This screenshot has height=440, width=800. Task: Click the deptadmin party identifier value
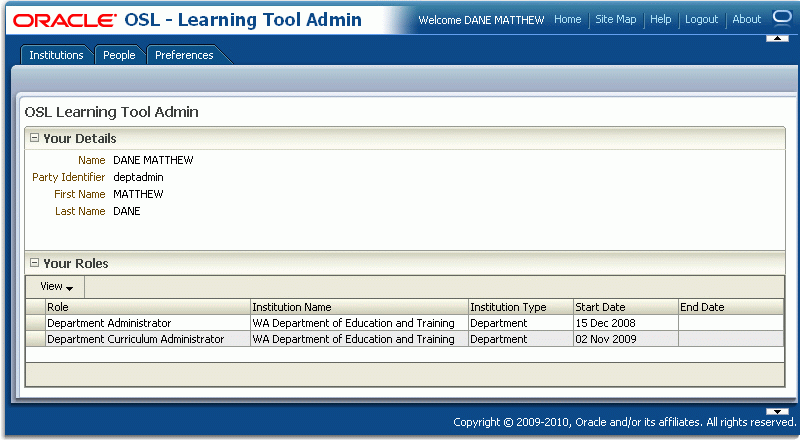click(x=138, y=177)
